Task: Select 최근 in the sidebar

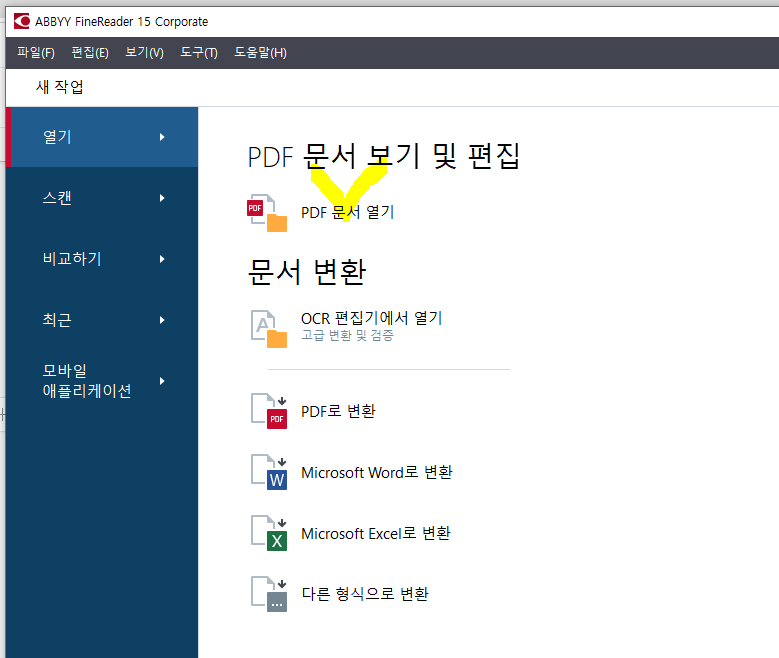Action: (x=102, y=320)
